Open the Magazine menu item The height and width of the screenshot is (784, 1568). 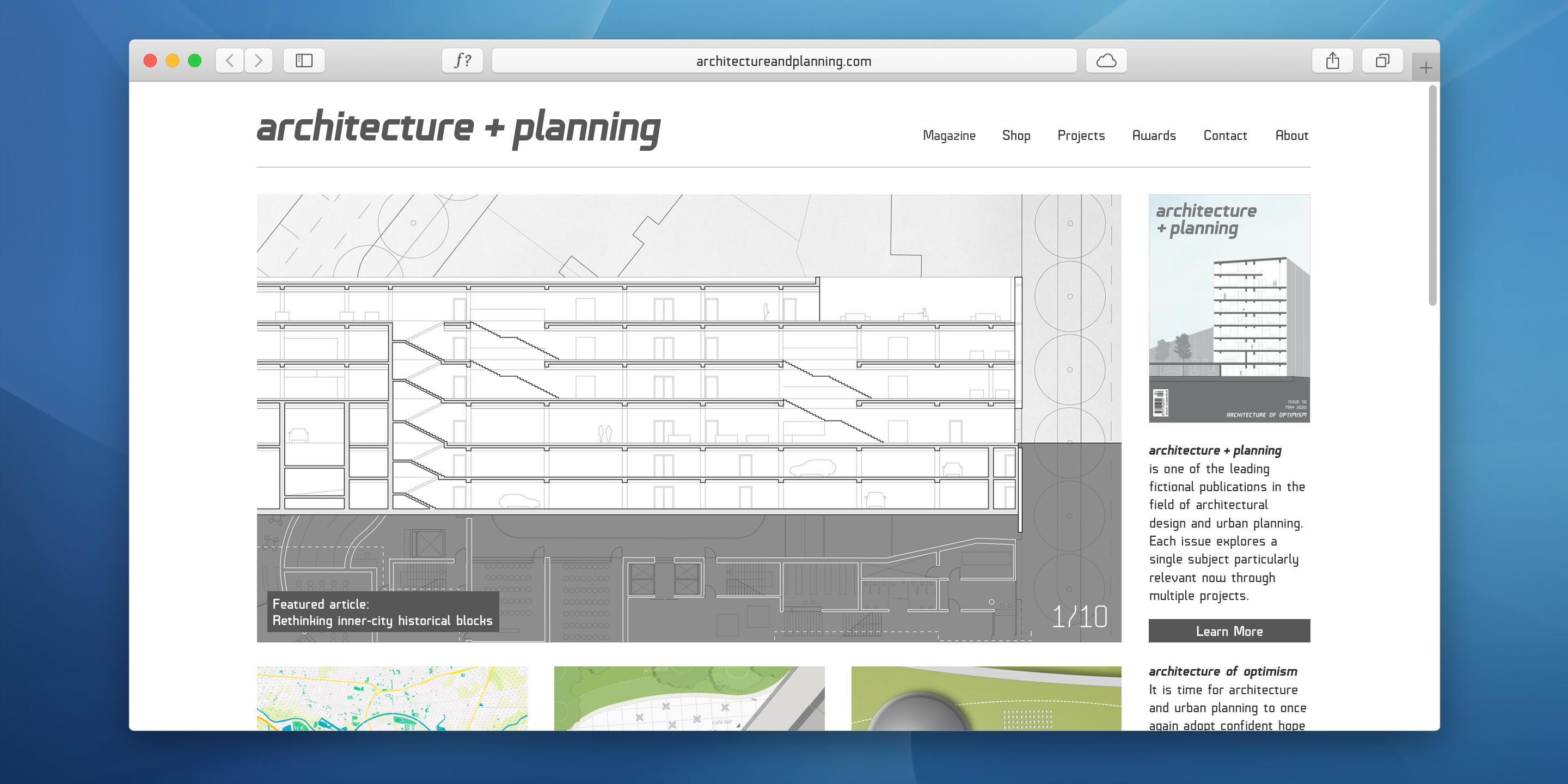(x=949, y=136)
